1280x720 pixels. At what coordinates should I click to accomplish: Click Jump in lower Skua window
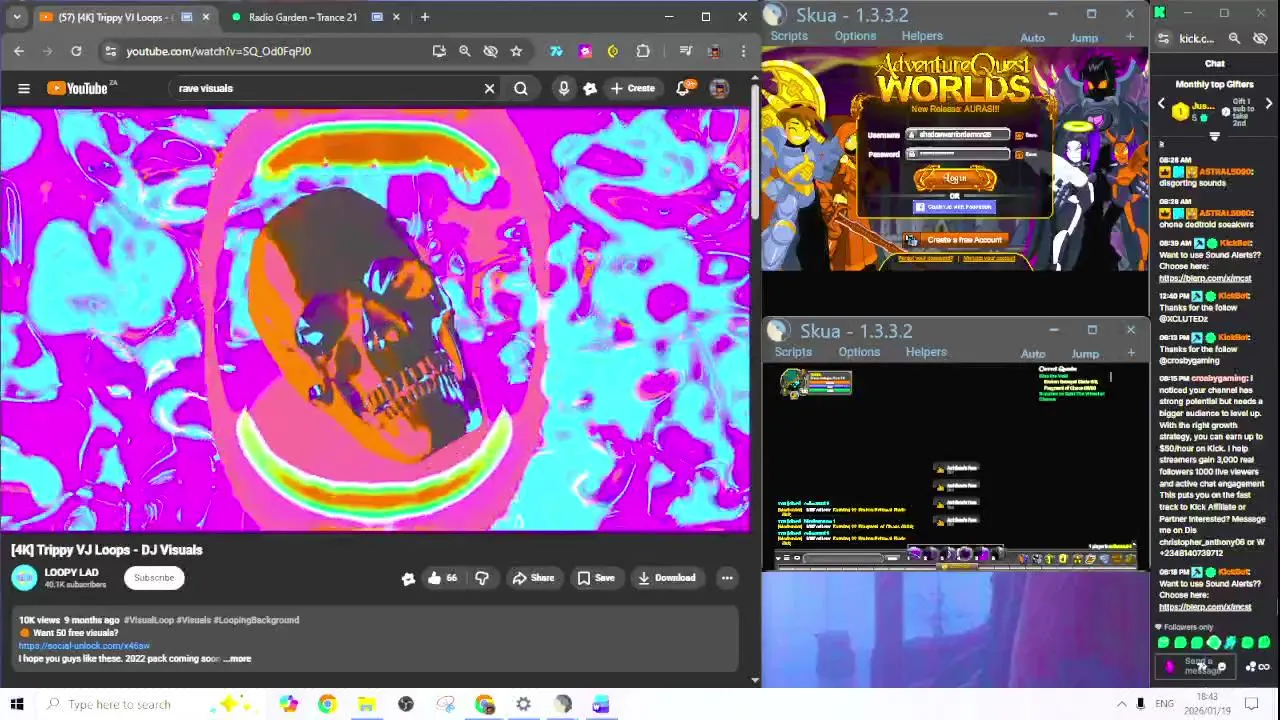[1085, 354]
